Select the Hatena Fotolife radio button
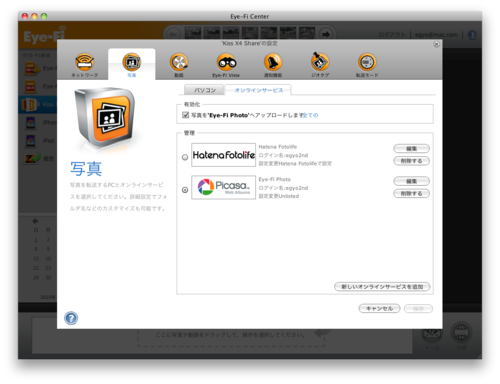This screenshot has height=384, width=500. point(185,157)
